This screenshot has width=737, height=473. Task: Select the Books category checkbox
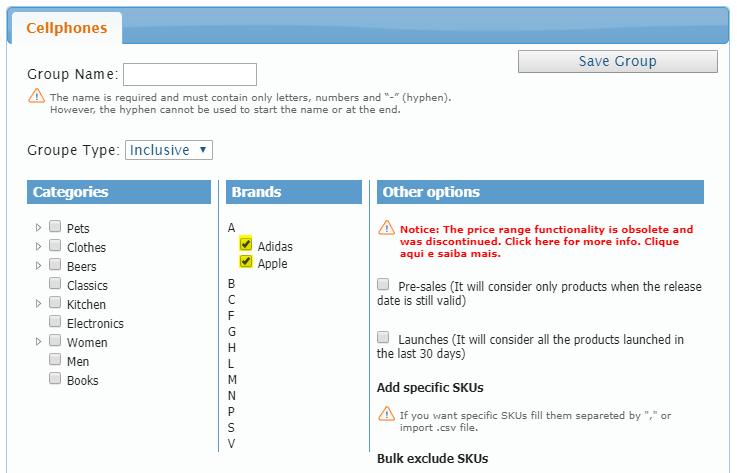(x=56, y=379)
